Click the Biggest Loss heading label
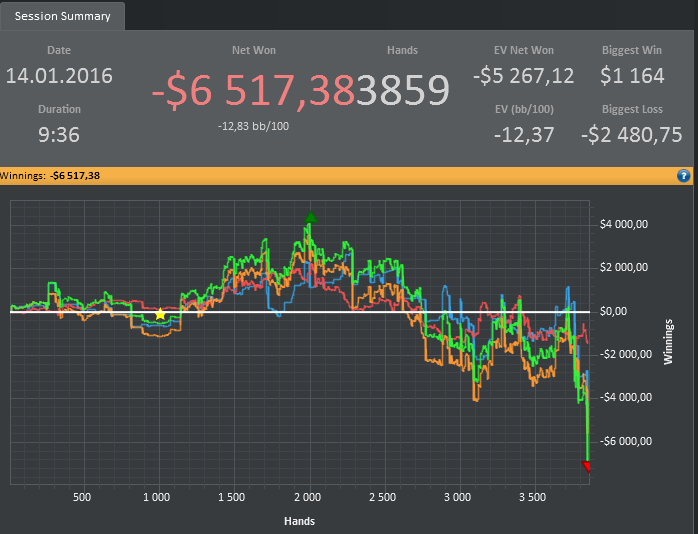Image resolution: width=698 pixels, height=534 pixels. point(632,109)
